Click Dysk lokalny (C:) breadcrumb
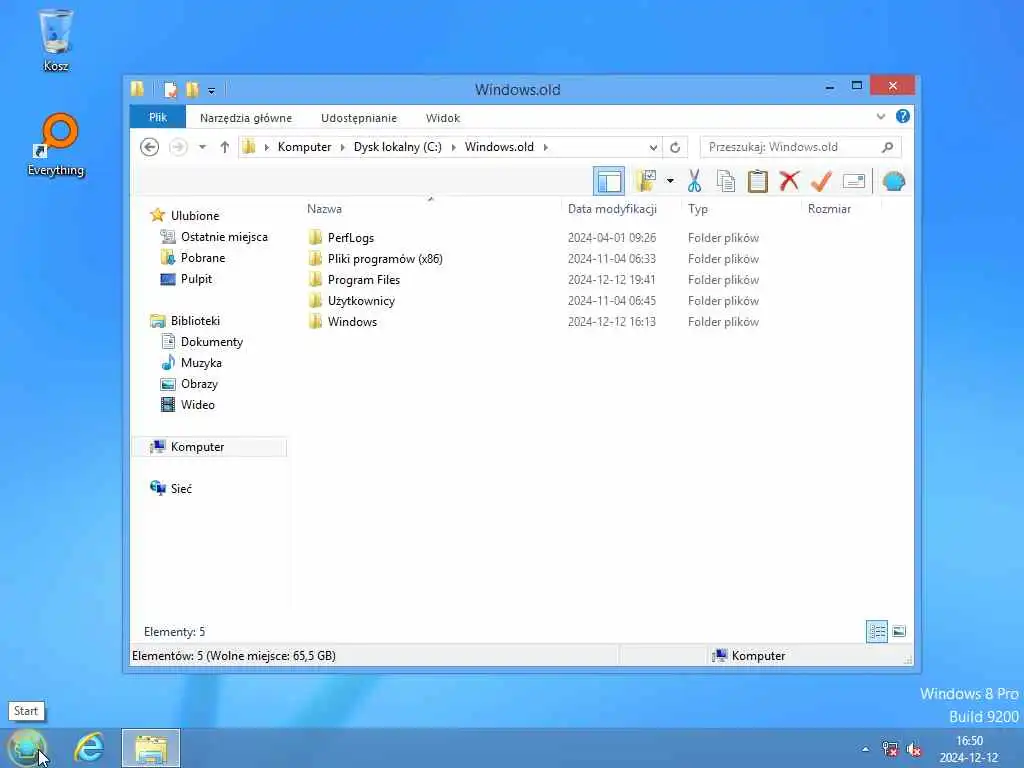The image size is (1024, 768). pos(397,147)
